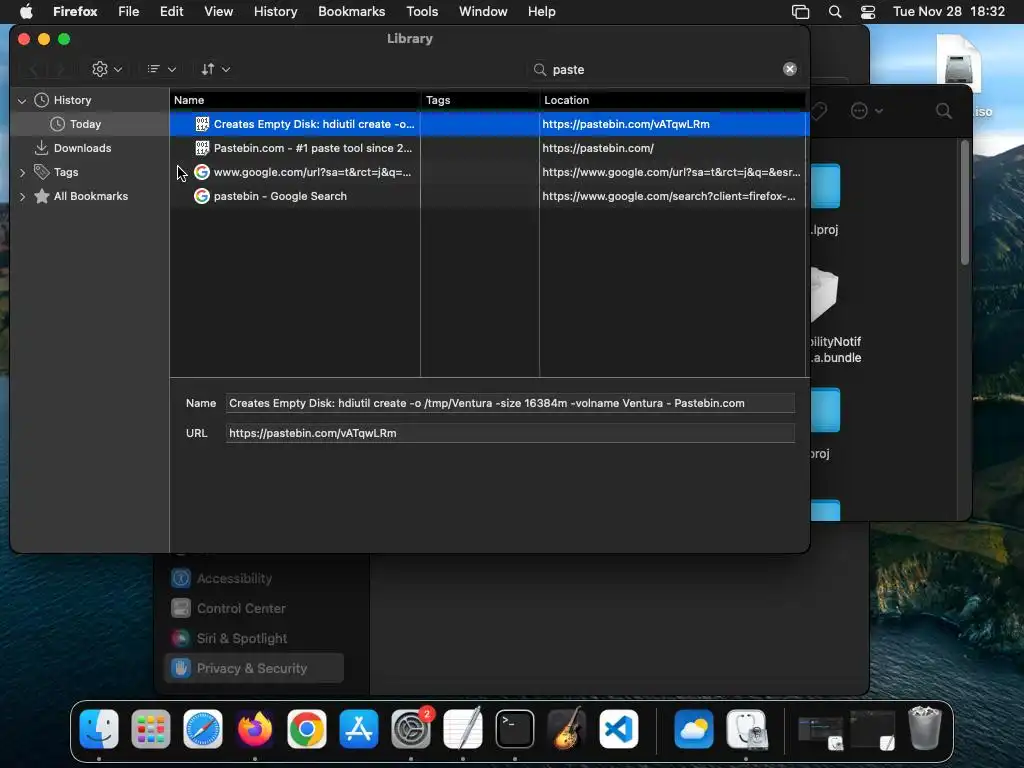Collapse the History tree node
The width and height of the screenshot is (1024, 768).
click(x=22, y=101)
